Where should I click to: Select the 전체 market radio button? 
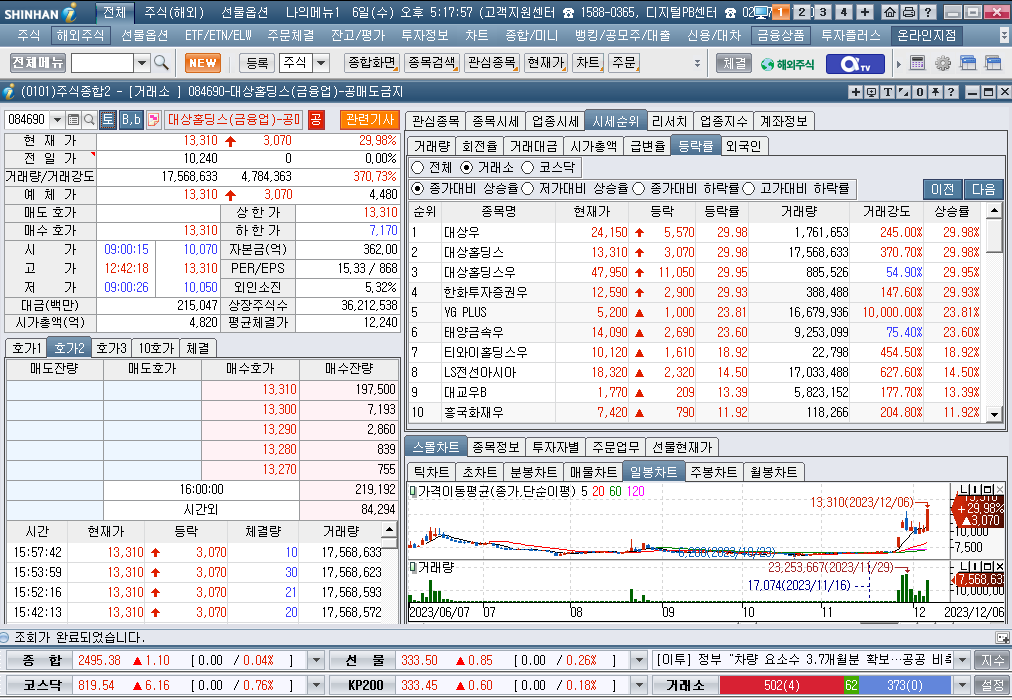point(418,168)
